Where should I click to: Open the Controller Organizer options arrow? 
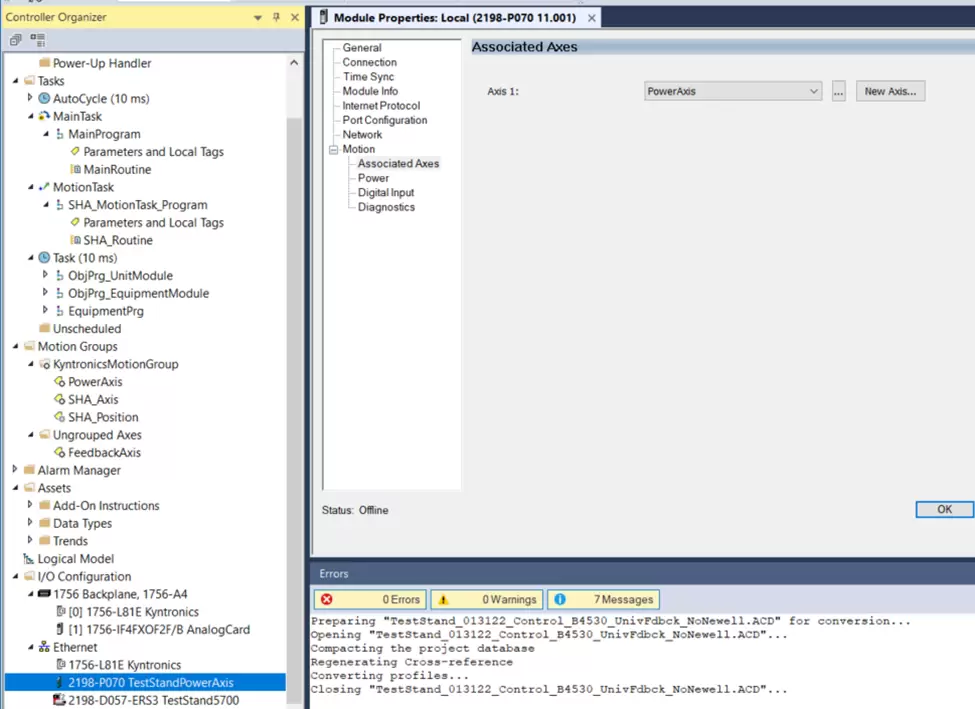pyautogui.click(x=258, y=17)
